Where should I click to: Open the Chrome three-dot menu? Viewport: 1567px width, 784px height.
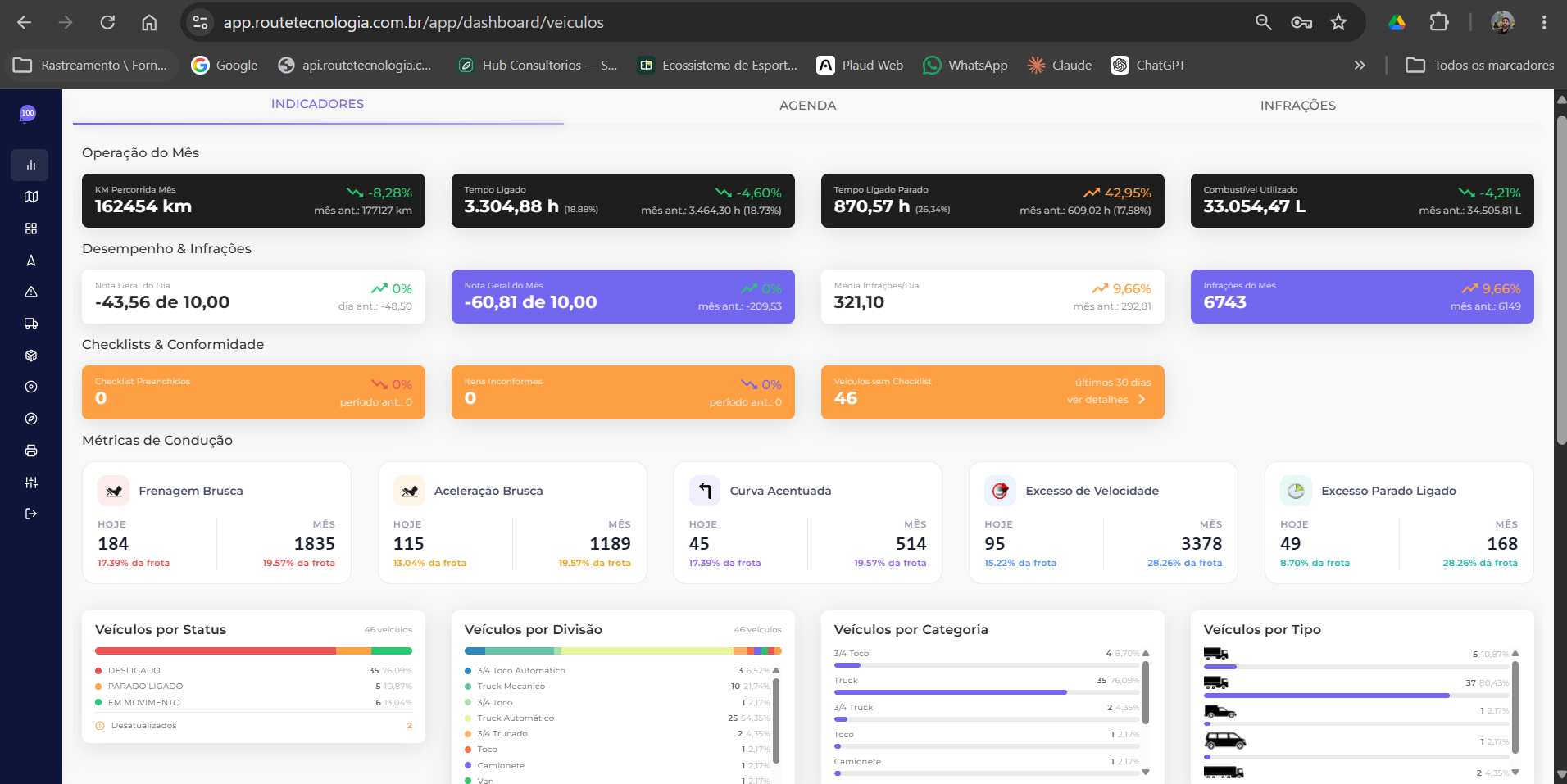[1544, 22]
